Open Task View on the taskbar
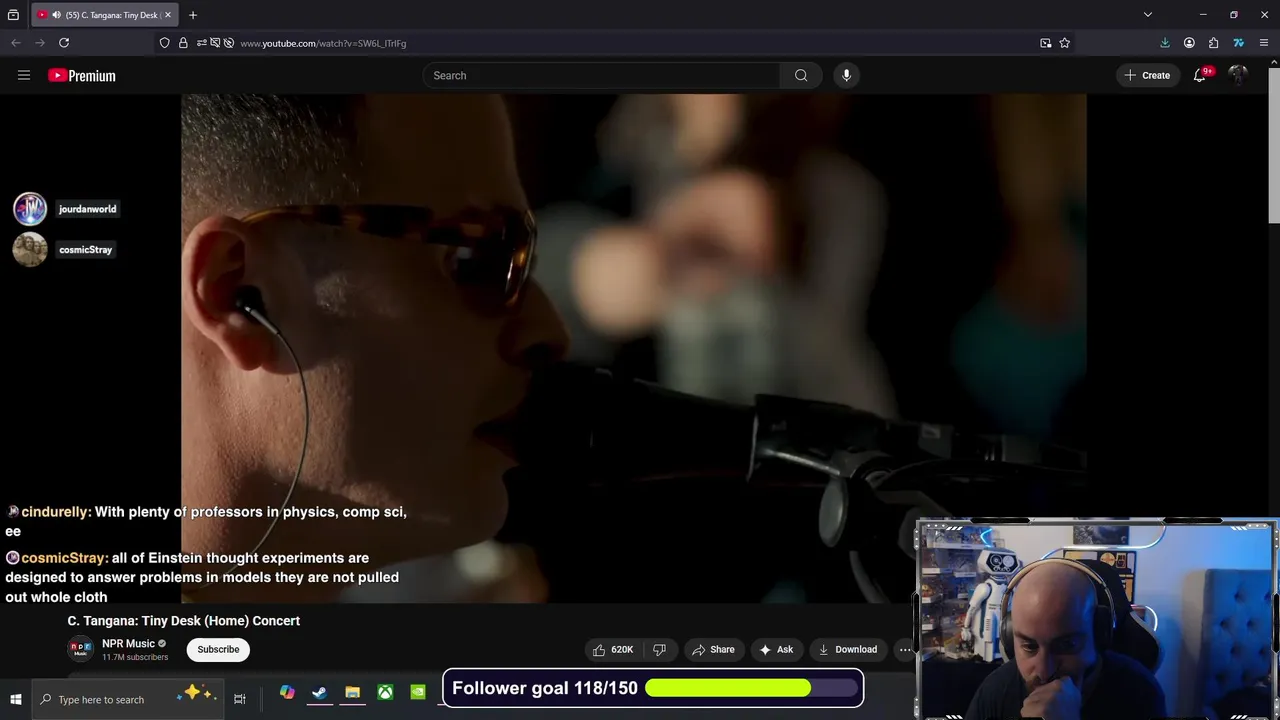The height and width of the screenshot is (720, 1280). click(x=240, y=699)
